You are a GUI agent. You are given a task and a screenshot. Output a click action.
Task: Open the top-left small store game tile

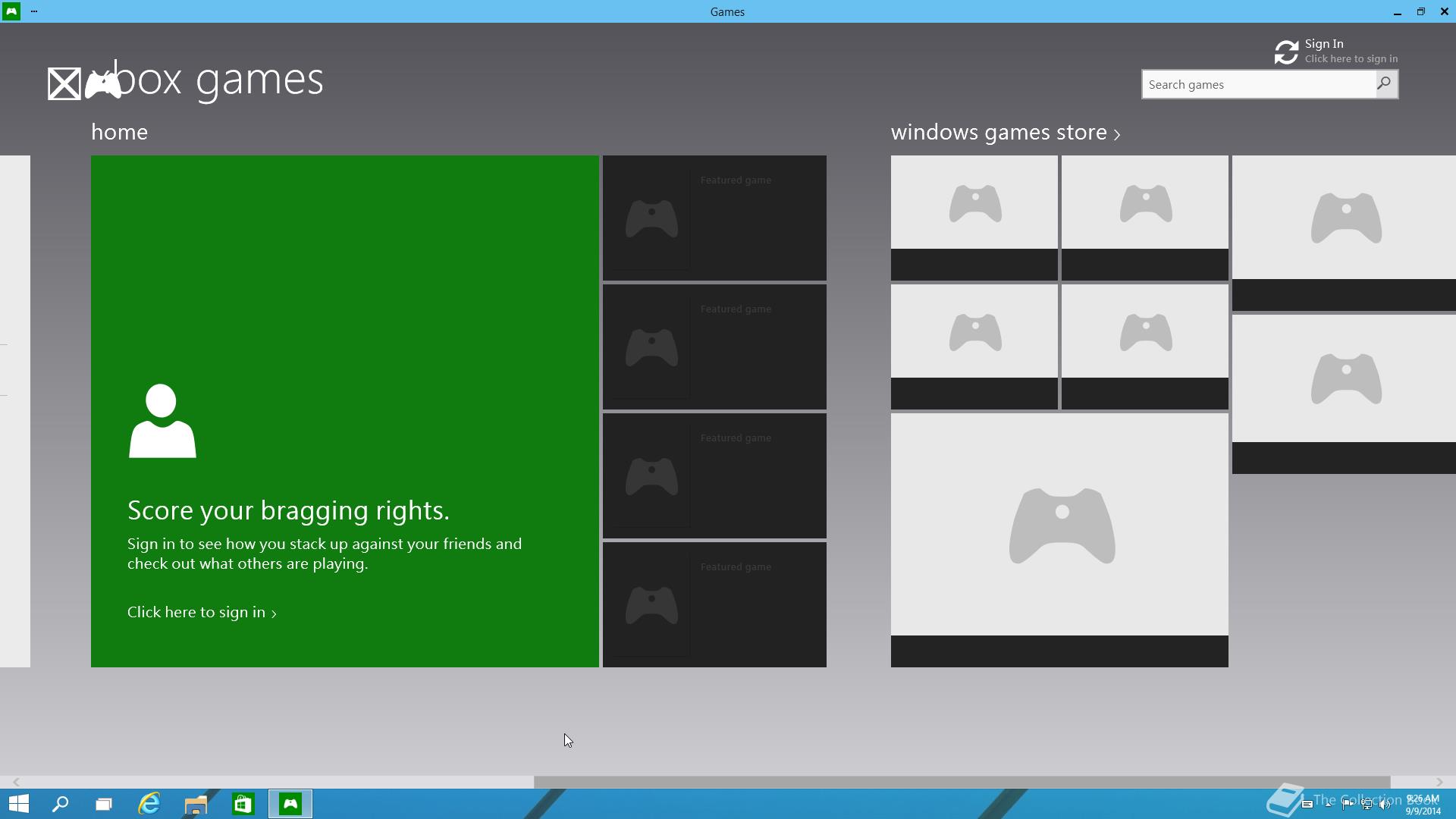tap(974, 218)
